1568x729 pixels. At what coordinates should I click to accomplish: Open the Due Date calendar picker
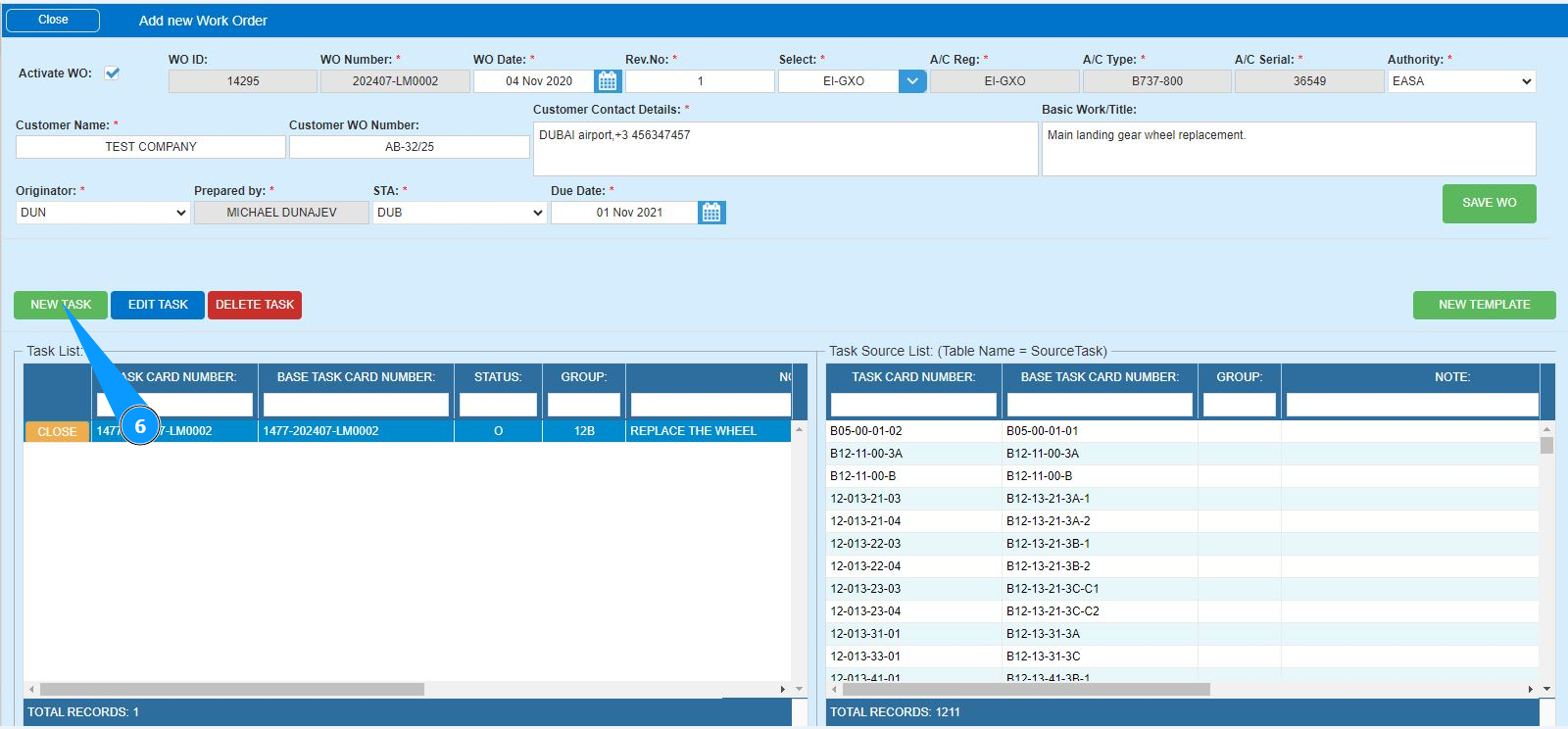[711, 213]
